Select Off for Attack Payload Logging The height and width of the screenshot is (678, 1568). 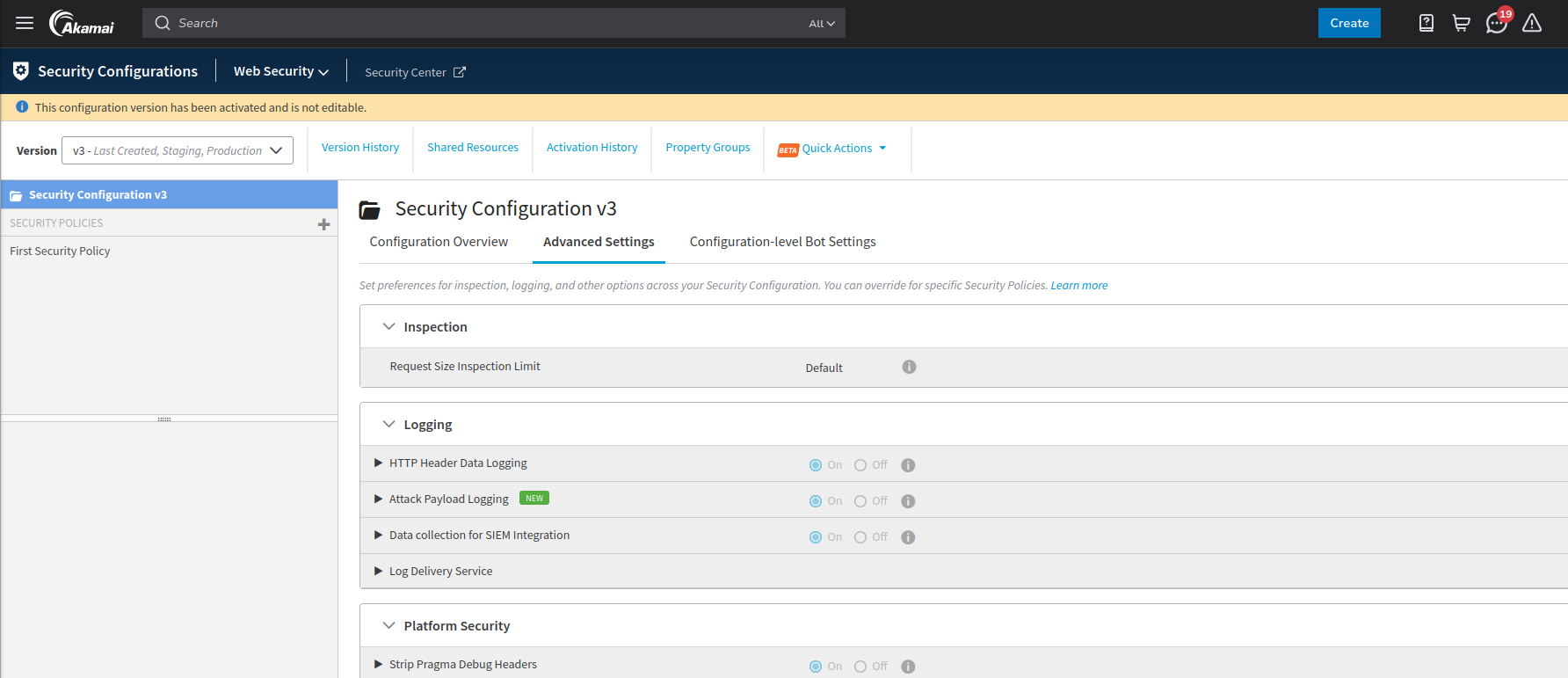pyautogui.click(x=860, y=501)
